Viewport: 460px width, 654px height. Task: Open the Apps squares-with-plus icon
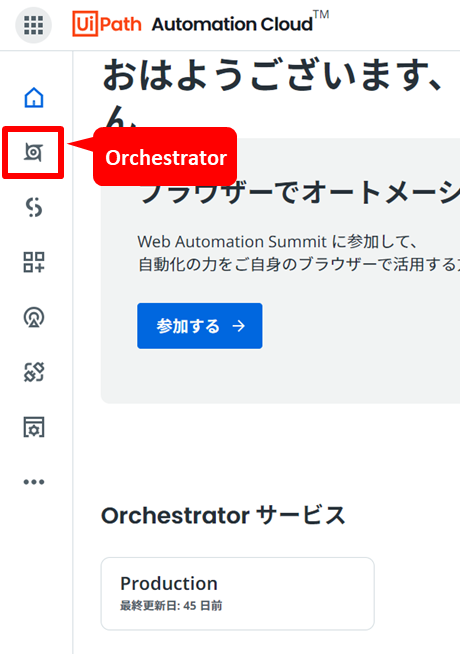(x=34, y=262)
